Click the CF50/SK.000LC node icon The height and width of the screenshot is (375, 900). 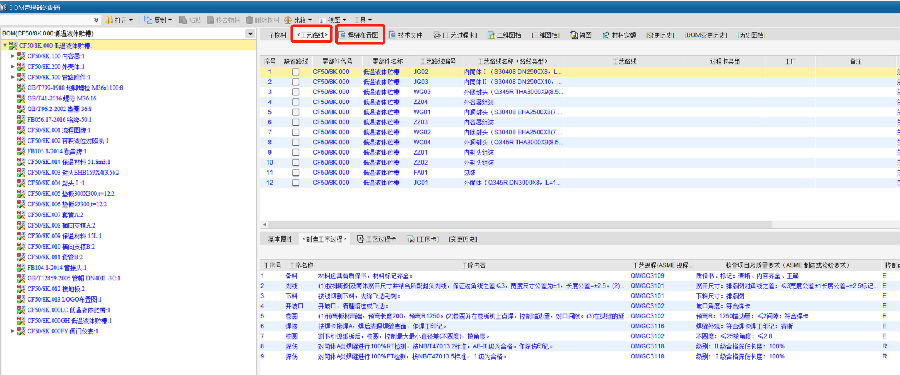tap(21, 310)
